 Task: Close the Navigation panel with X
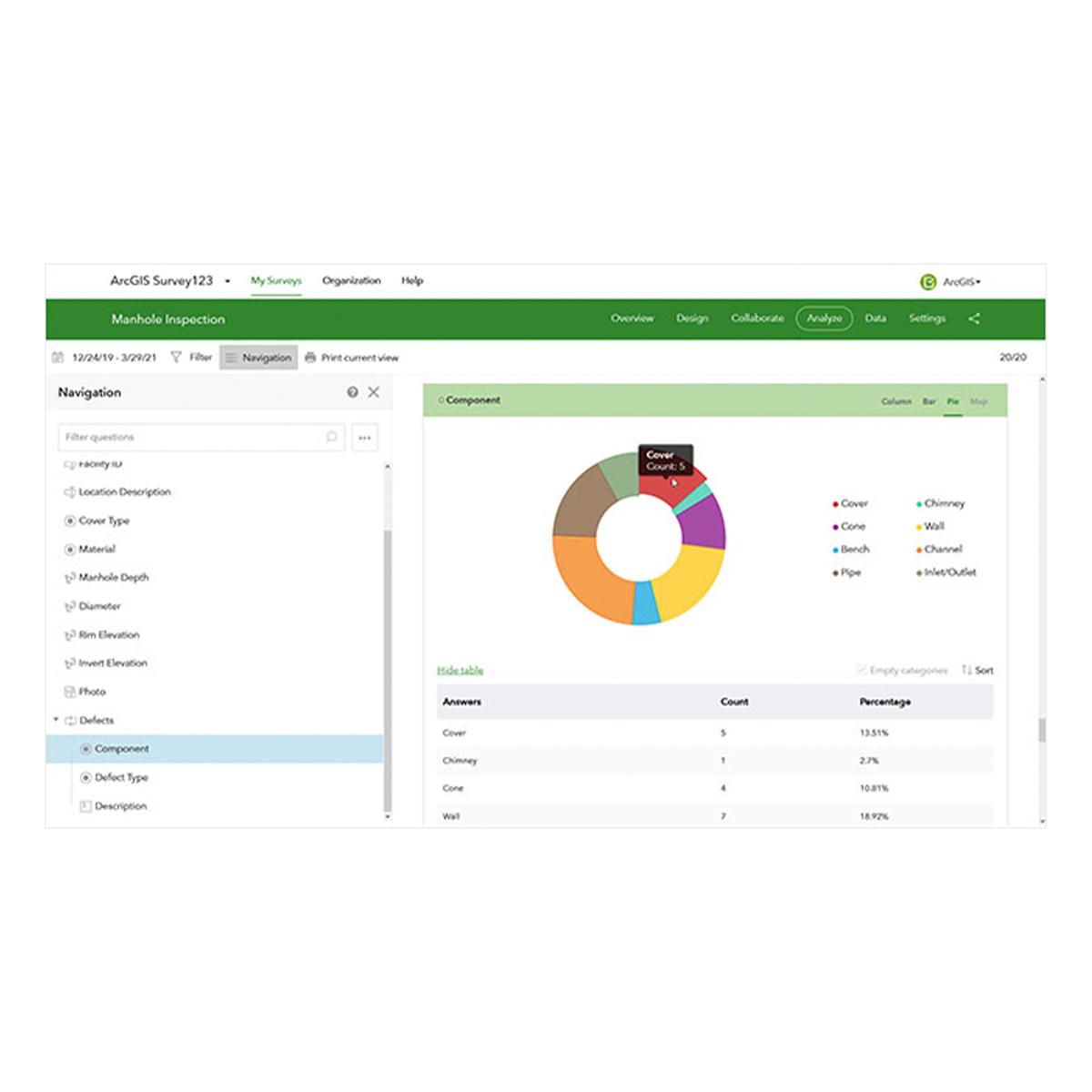pyautogui.click(x=374, y=392)
